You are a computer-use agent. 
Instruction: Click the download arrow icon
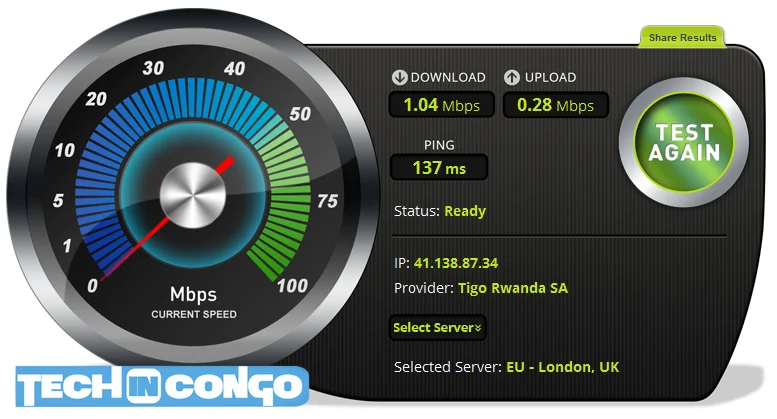pos(399,77)
